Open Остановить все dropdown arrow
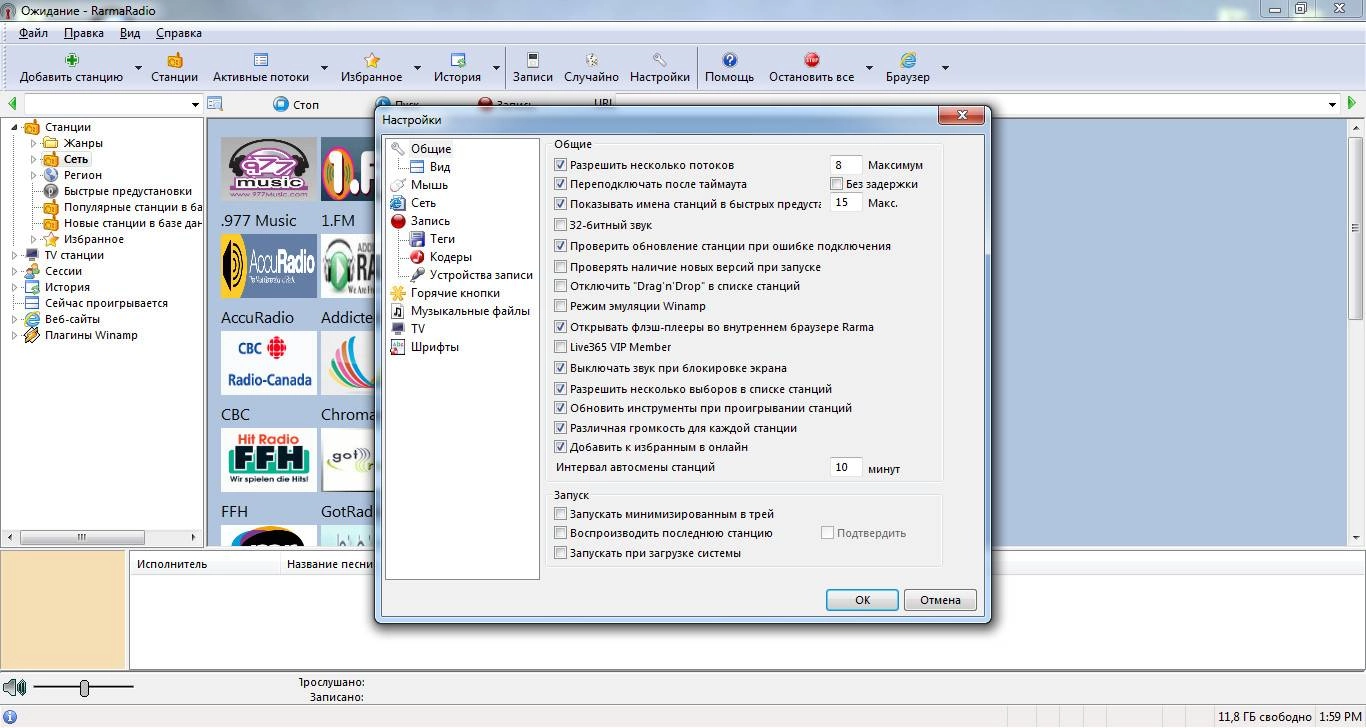This screenshot has height=728, width=1366. (868, 69)
